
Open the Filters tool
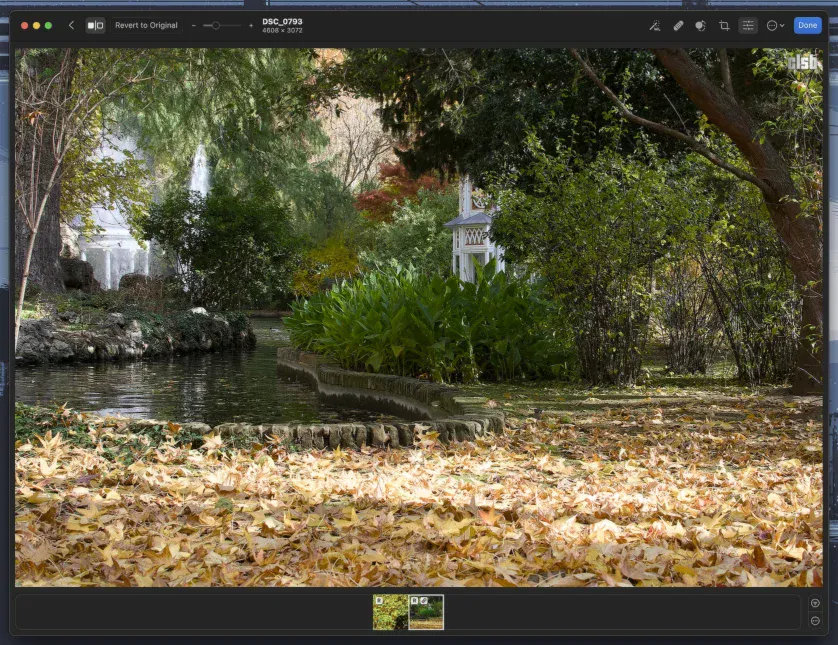(700, 25)
